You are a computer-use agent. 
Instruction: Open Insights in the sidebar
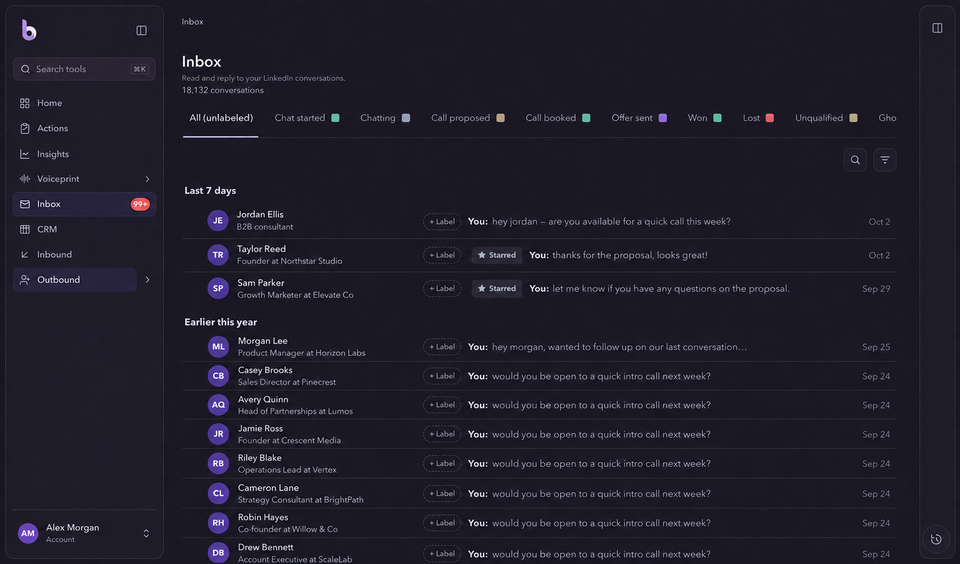coord(84,154)
